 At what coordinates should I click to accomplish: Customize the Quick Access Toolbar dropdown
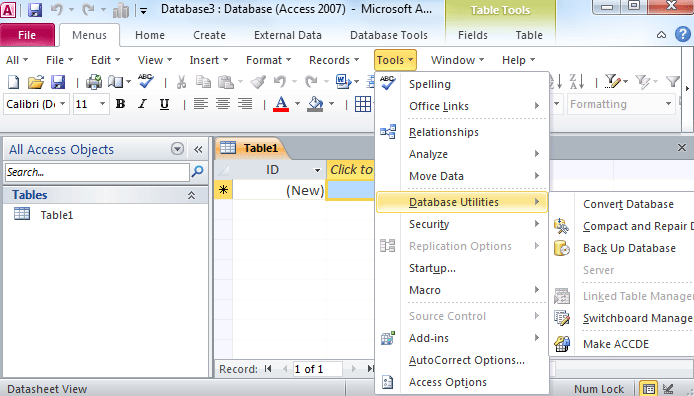143,11
